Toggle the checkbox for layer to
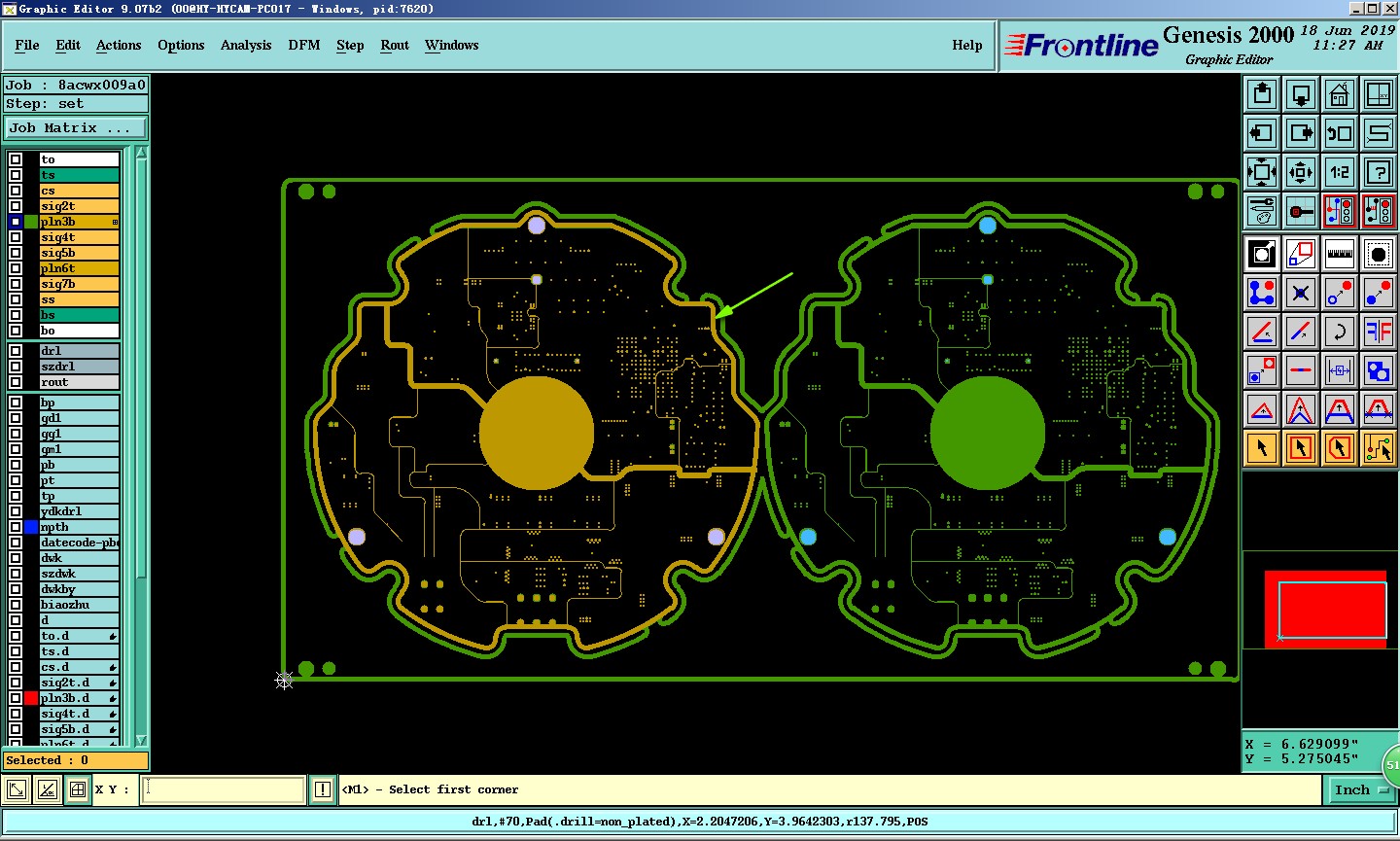1400x841 pixels. tap(16, 159)
